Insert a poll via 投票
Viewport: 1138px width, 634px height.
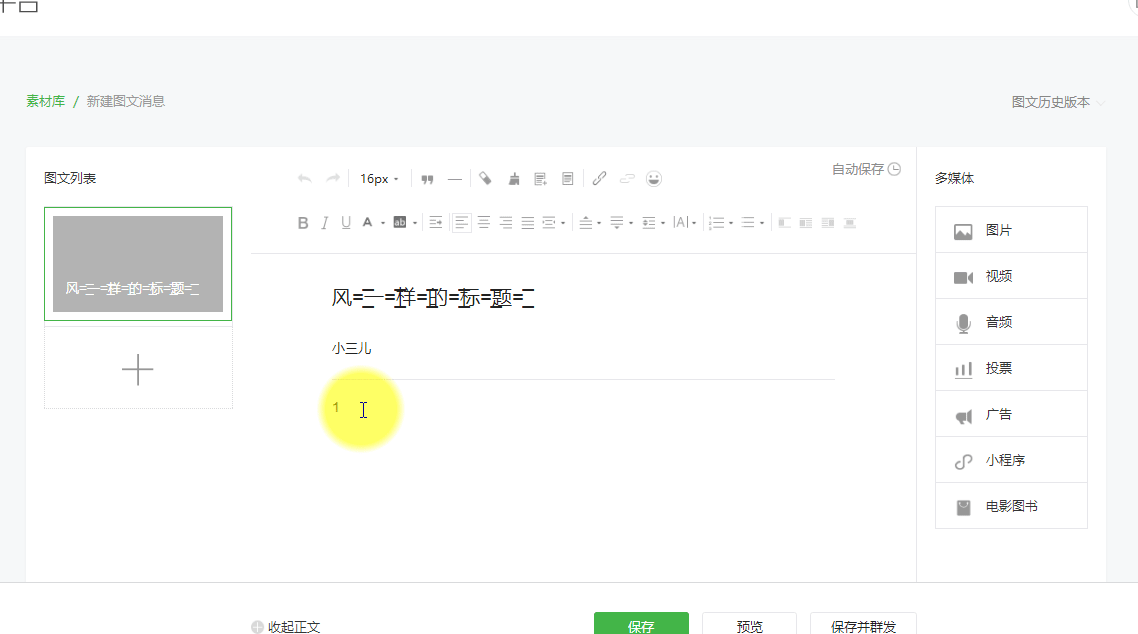click(x=1011, y=369)
